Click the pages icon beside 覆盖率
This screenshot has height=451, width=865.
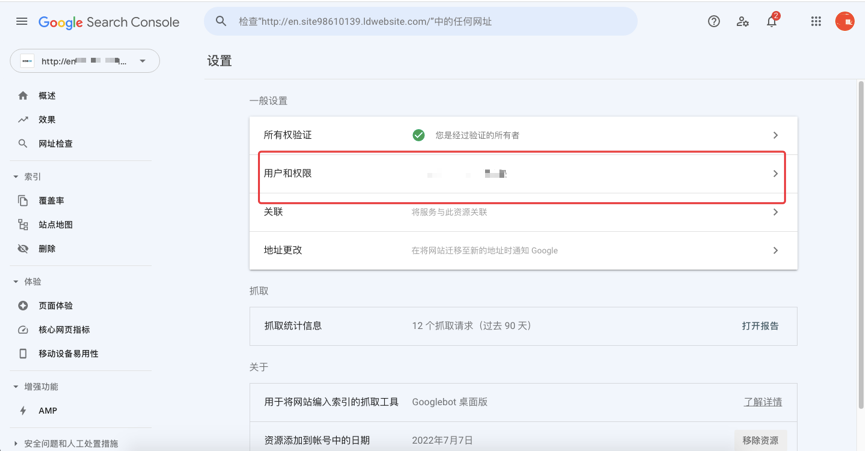[23, 201]
